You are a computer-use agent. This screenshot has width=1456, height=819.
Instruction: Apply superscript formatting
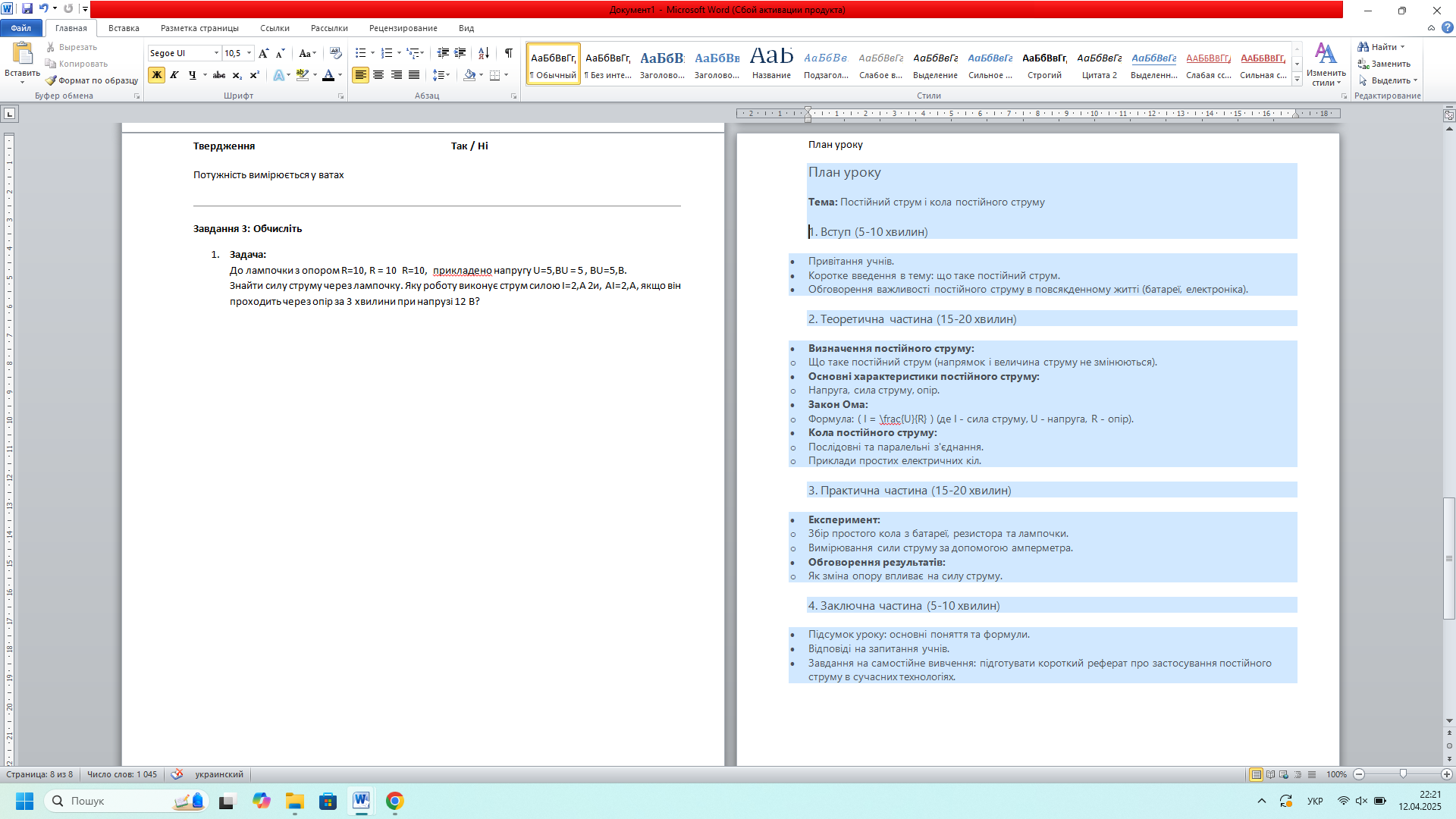(x=254, y=75)
